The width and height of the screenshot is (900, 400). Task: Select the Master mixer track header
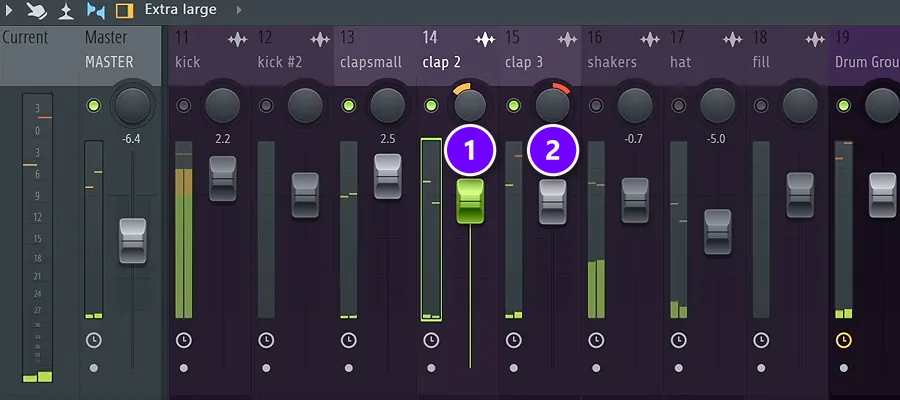pyautogui.click(x=121, y=56)
